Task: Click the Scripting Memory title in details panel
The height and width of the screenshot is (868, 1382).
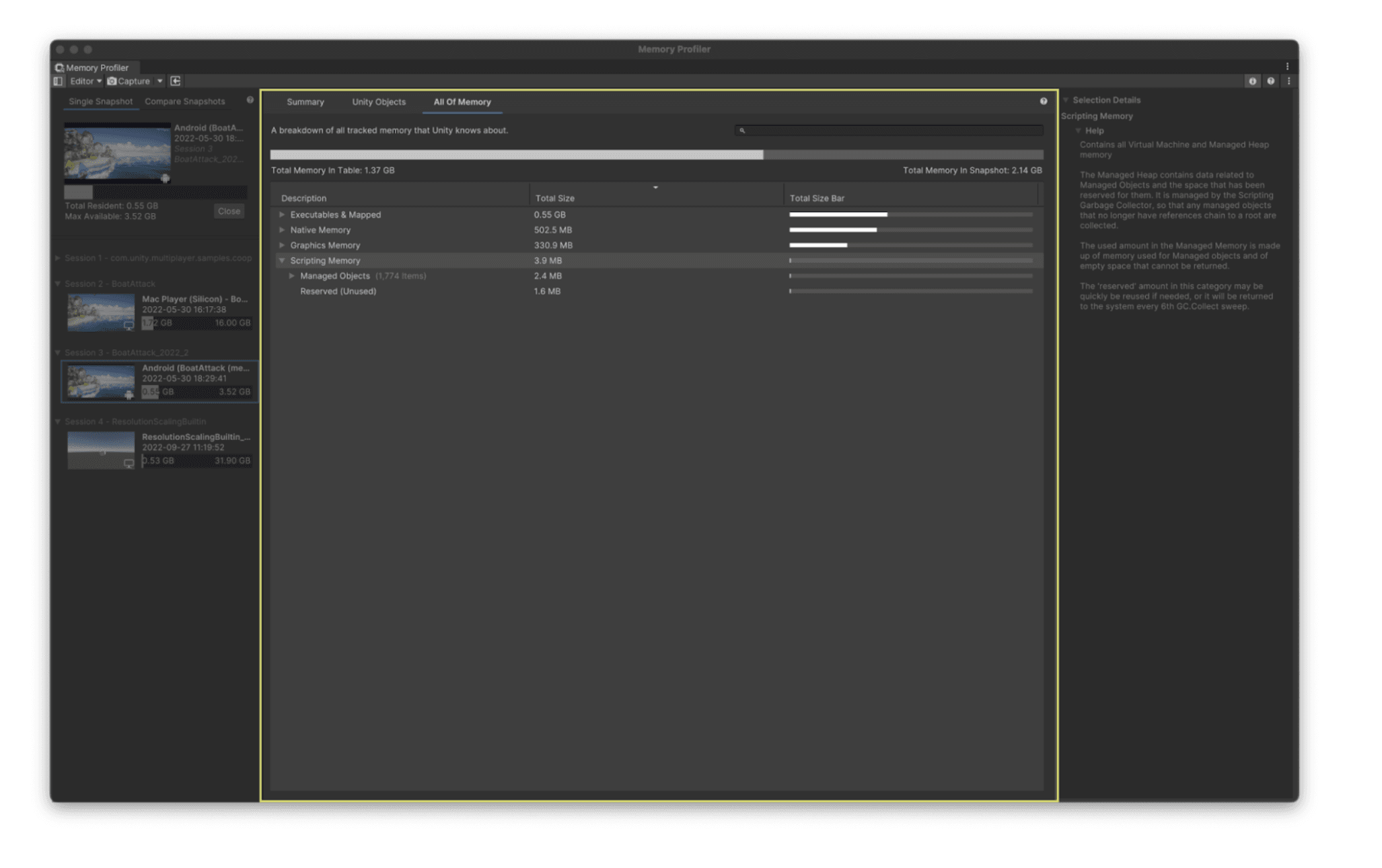Action: pyautogui.click(x=1097, y=116)
